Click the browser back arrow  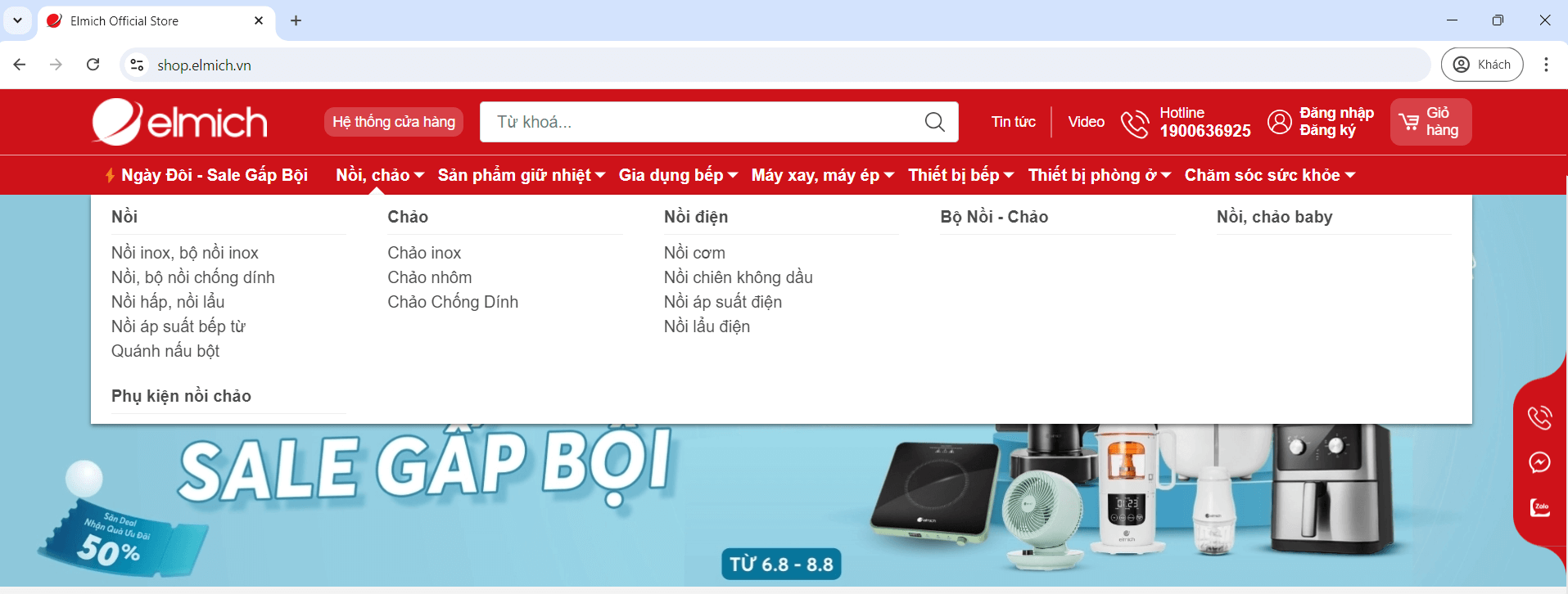click(x=20, y=65)
